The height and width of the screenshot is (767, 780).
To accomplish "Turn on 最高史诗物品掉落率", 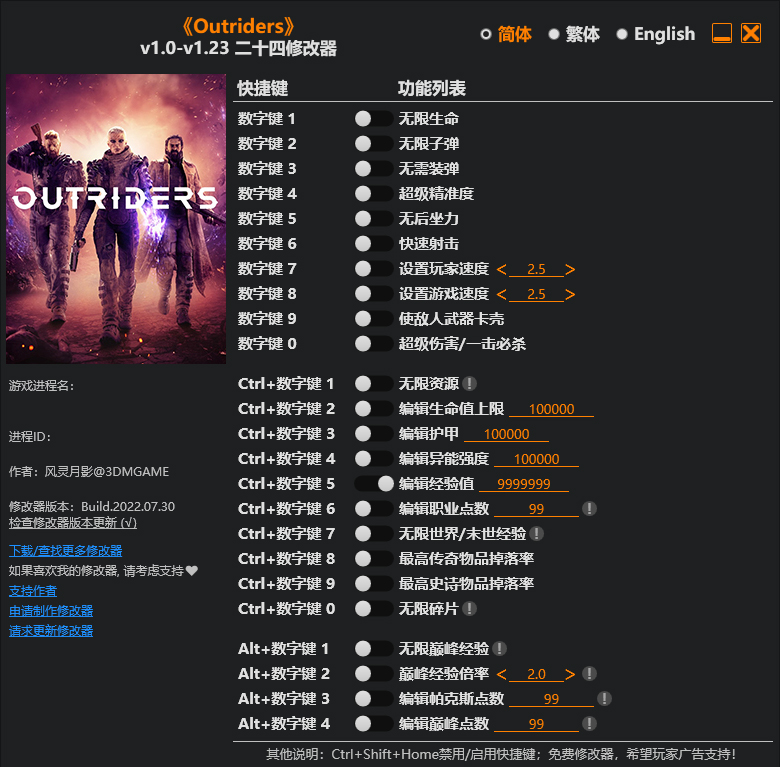I will pyautogui.click(x=374, y=583).
